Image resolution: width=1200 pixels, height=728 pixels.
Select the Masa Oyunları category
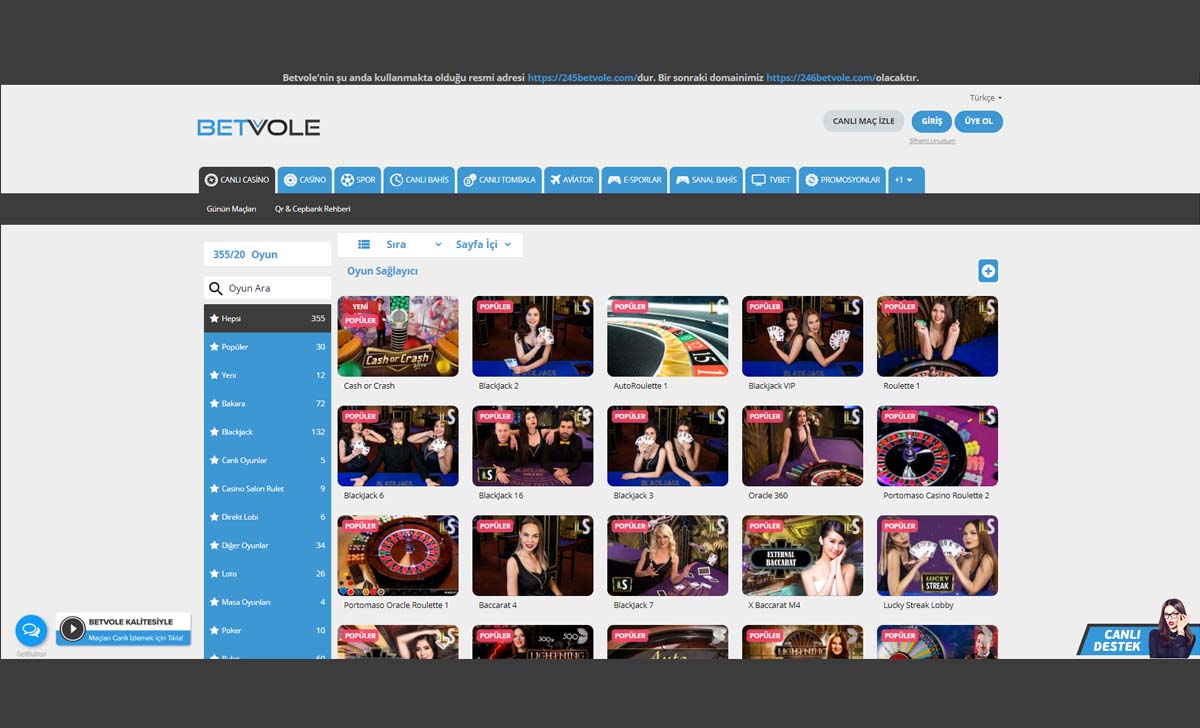267,602
